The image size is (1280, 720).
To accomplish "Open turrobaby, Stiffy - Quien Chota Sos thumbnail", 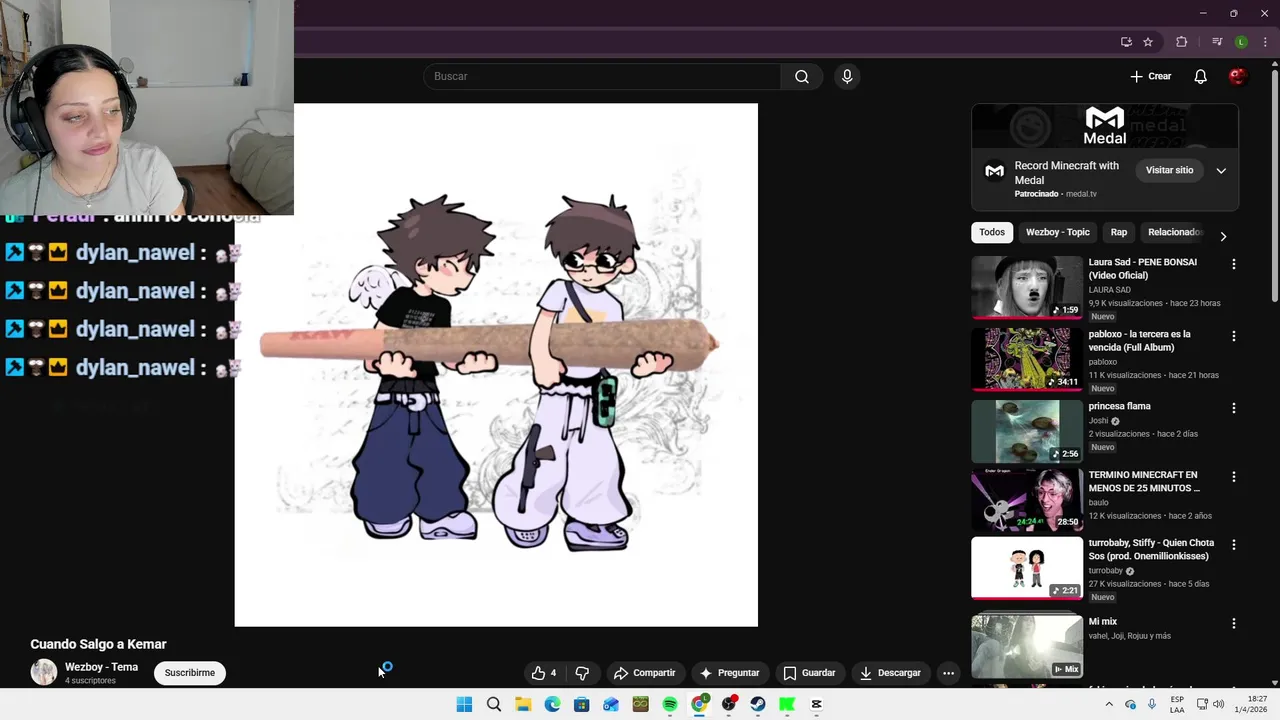I will (x=1027, y=568).
